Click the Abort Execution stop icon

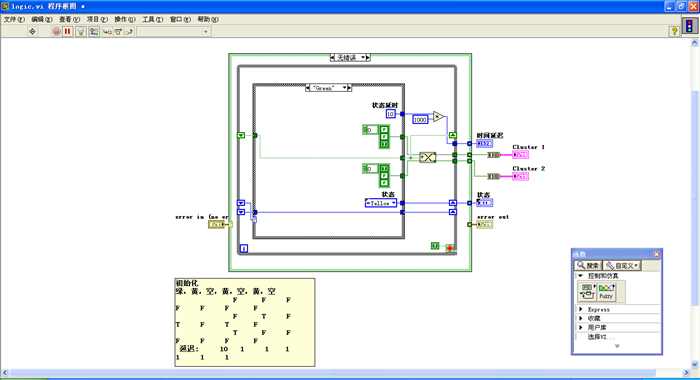click(56, 32)
